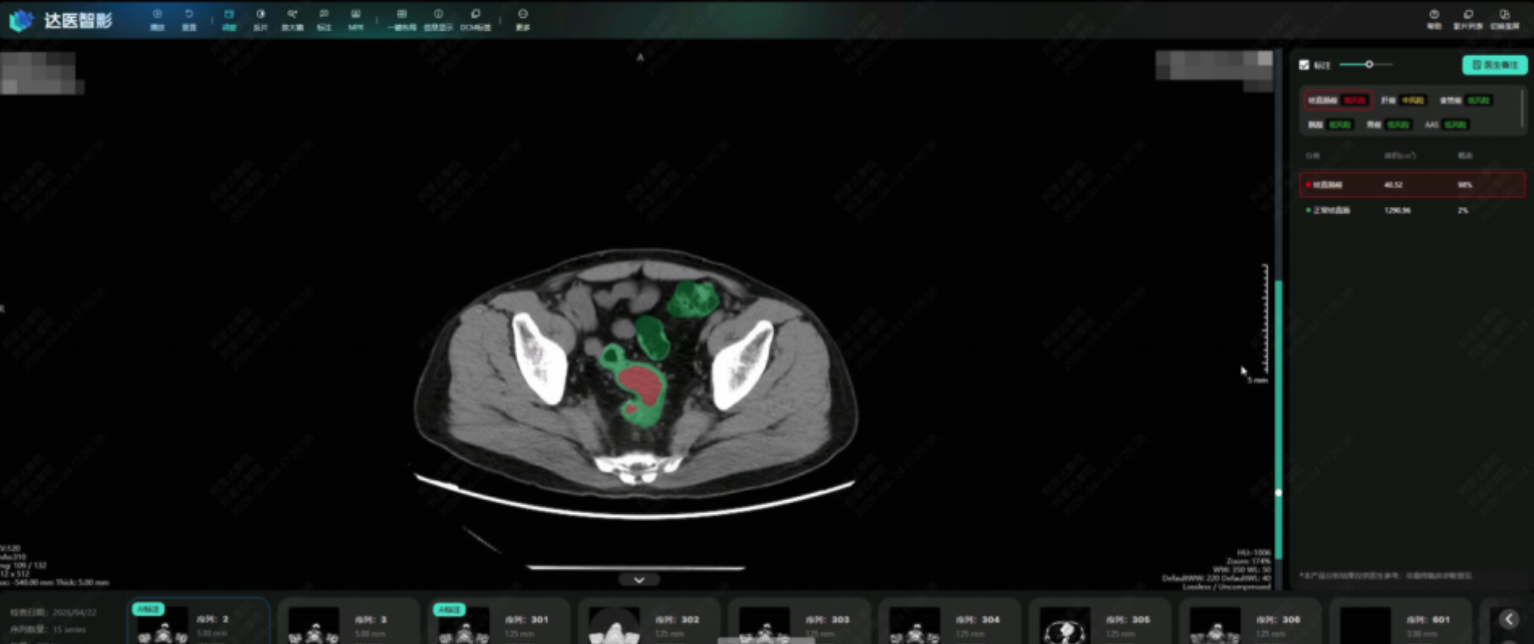
Task: Toggle the 反片 image invert mode
Action: [260, 19]
